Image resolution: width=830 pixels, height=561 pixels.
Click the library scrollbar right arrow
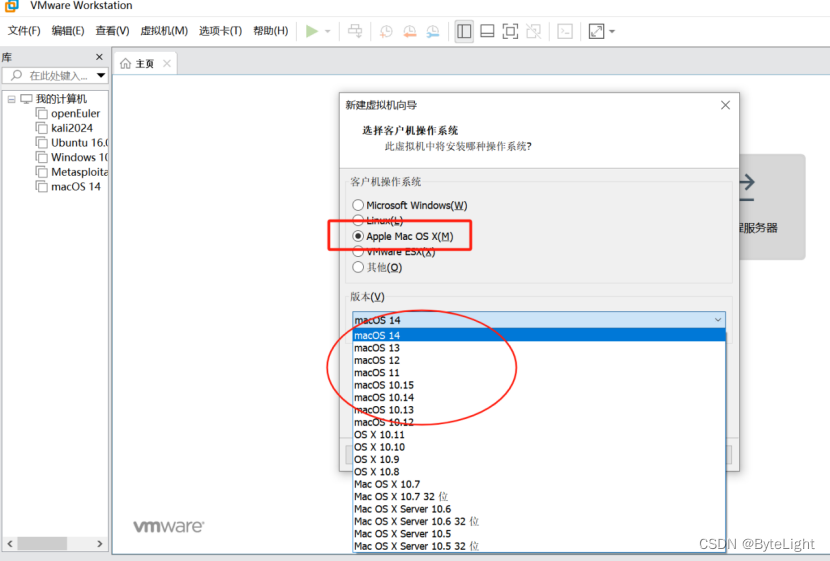100,544
